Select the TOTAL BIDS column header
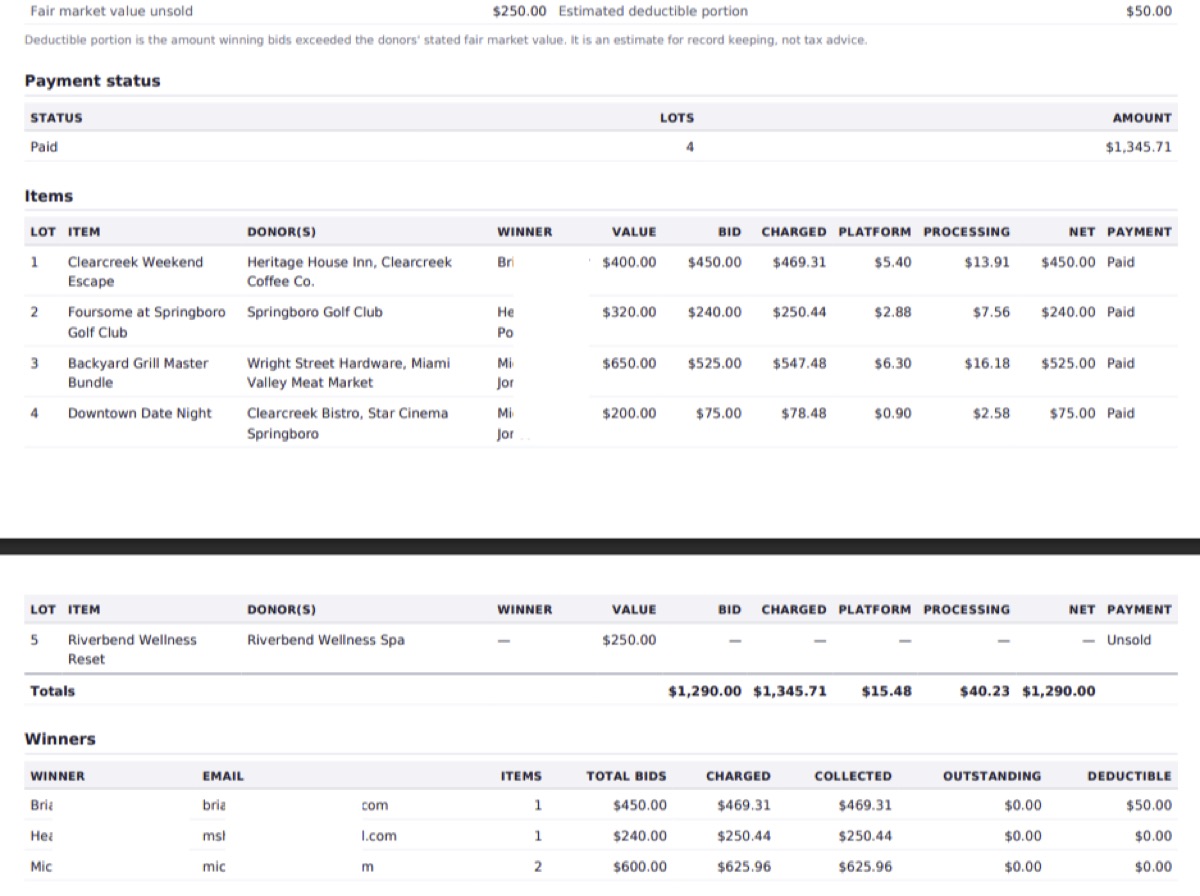This screenshot has height=896, width=1200. (626, 776)
